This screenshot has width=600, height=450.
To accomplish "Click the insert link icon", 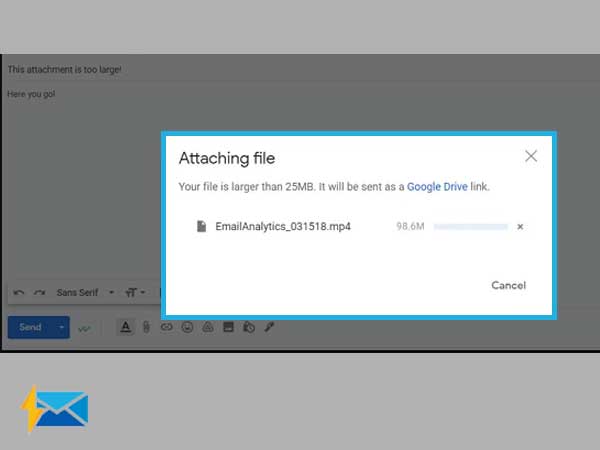I will pos(166,327).
